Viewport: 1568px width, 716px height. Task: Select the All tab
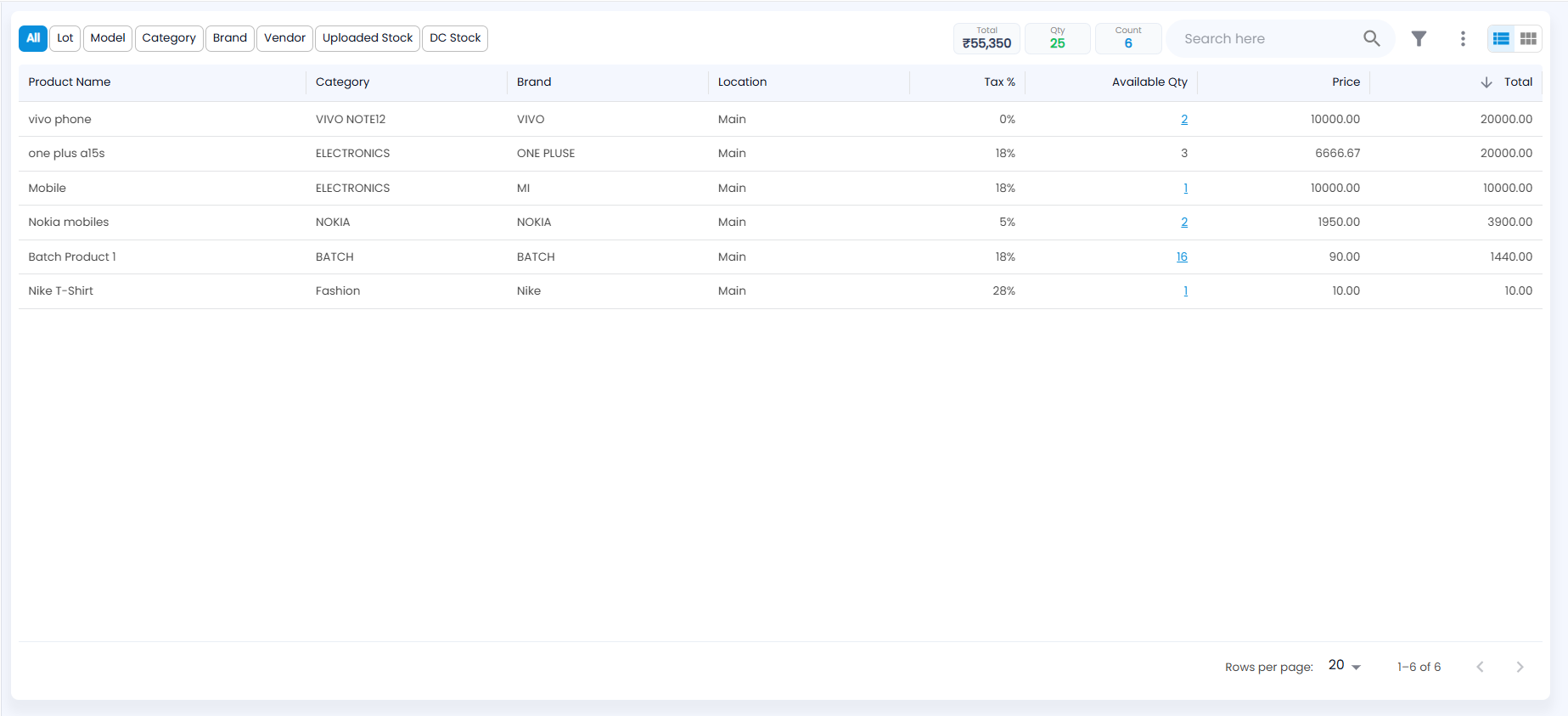coord(33,38)
